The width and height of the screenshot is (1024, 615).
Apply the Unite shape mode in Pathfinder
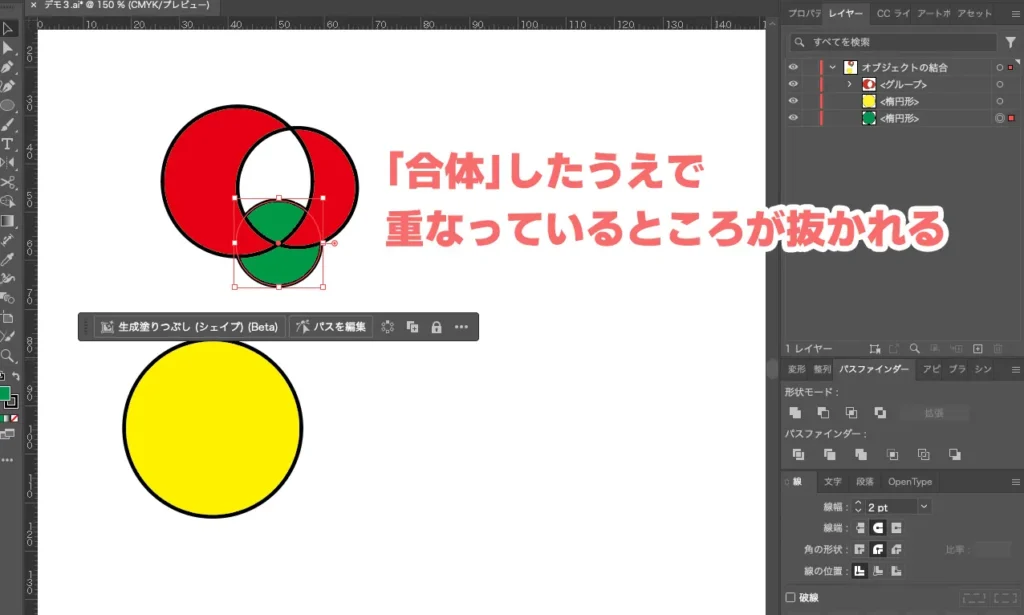[795, 412]
